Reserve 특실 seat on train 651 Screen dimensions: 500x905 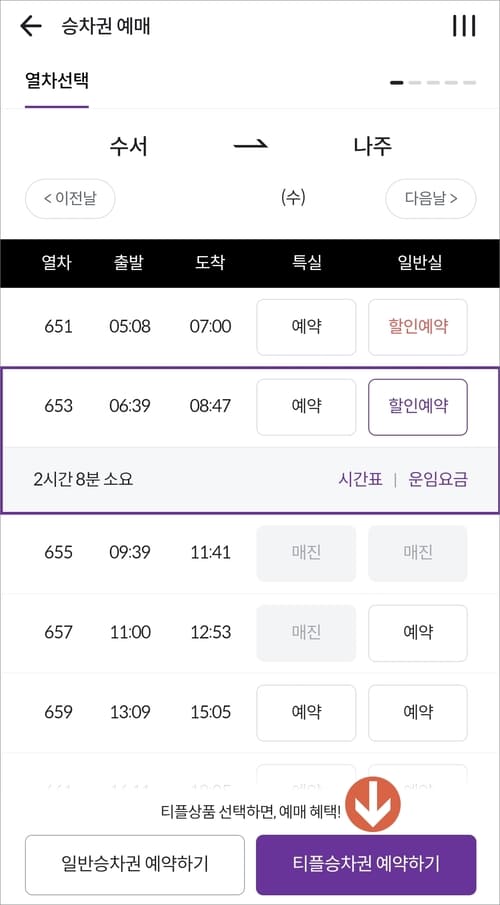coord(306,327)
